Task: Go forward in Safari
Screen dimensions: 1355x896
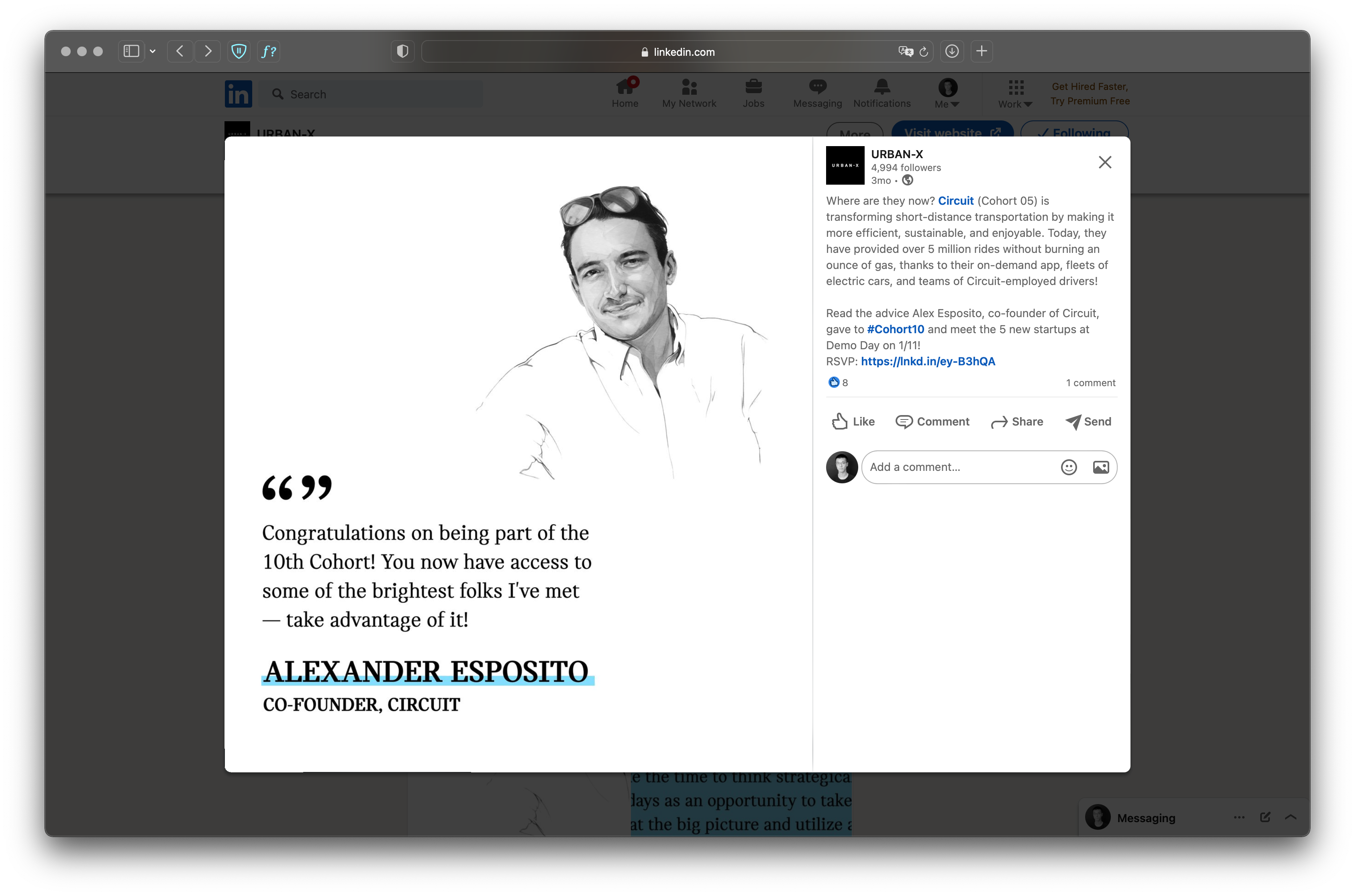Action: (208, 51)
